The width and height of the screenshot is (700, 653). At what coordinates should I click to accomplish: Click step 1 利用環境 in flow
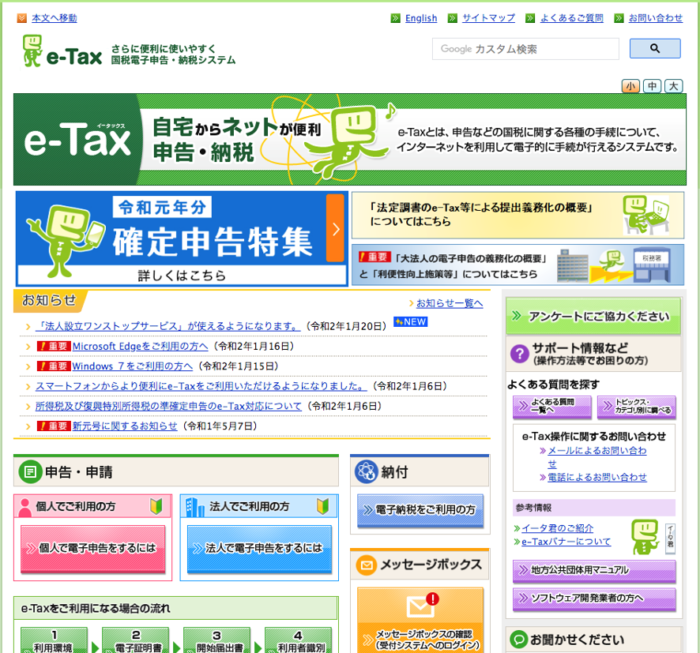pos(54,641)
